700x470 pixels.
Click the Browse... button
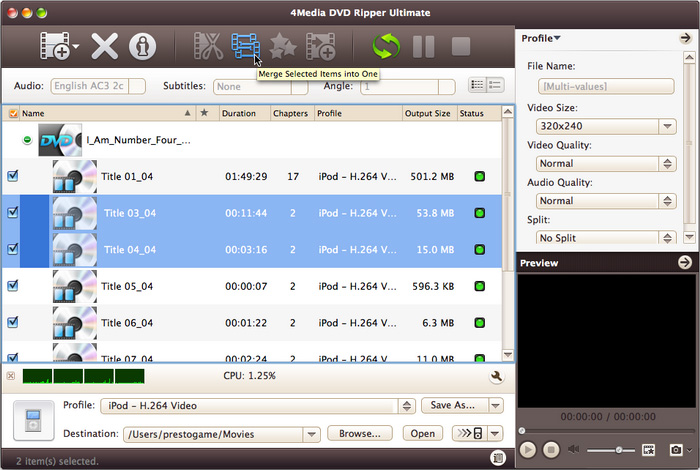point(360,433)
